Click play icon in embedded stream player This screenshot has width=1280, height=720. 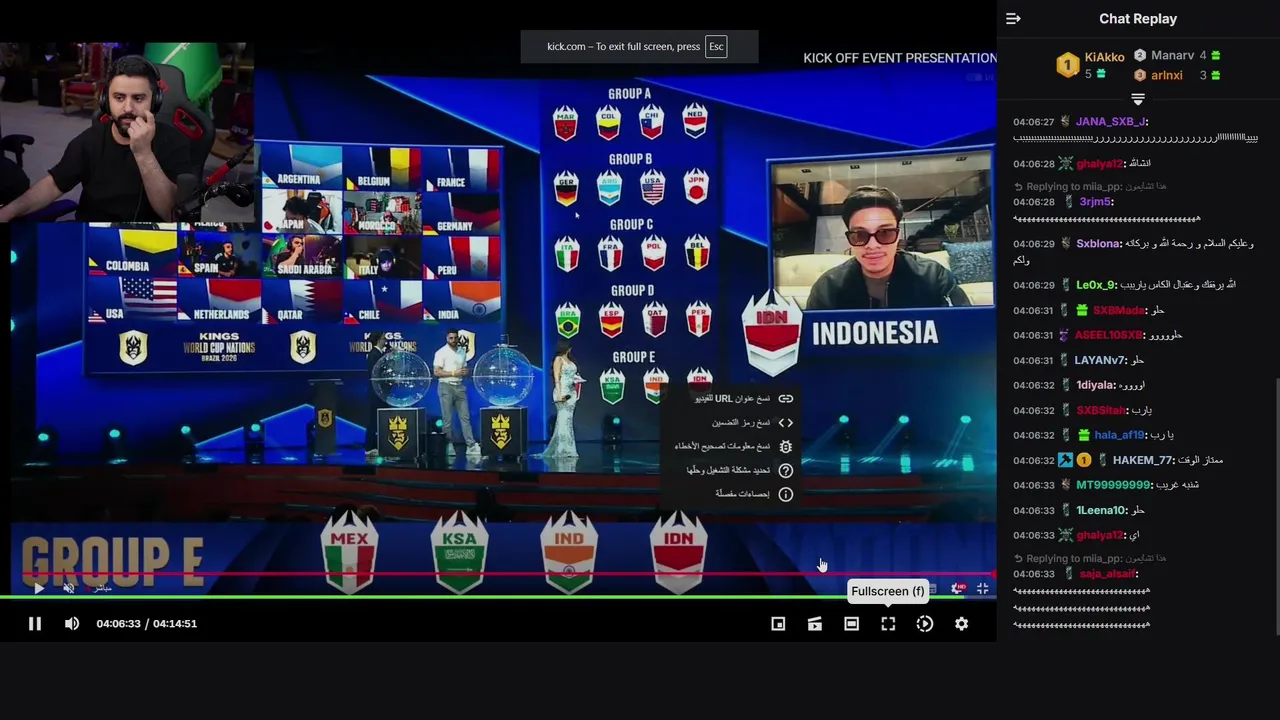tap(38, 588)
